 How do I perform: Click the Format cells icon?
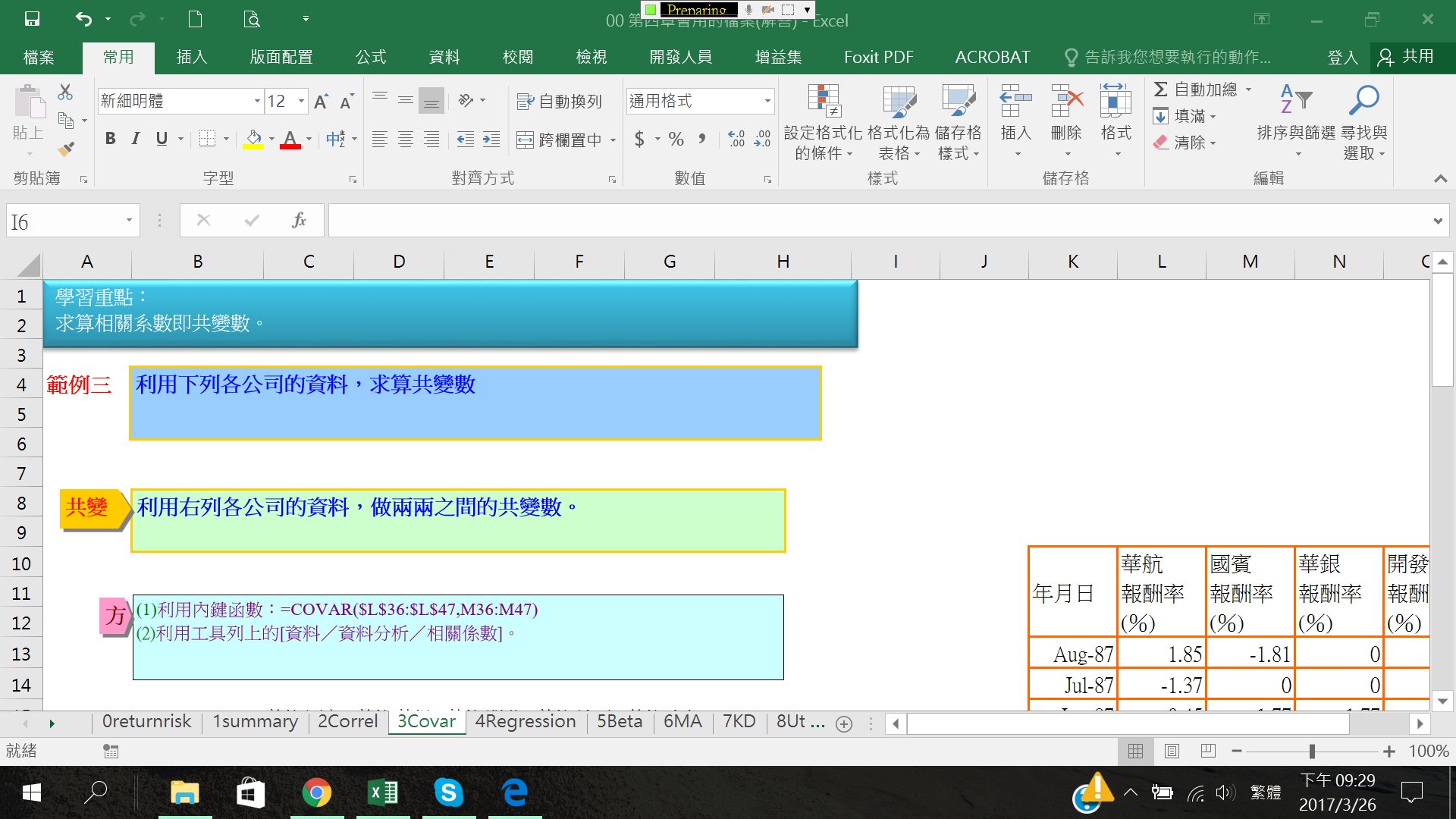(1116, 101)
